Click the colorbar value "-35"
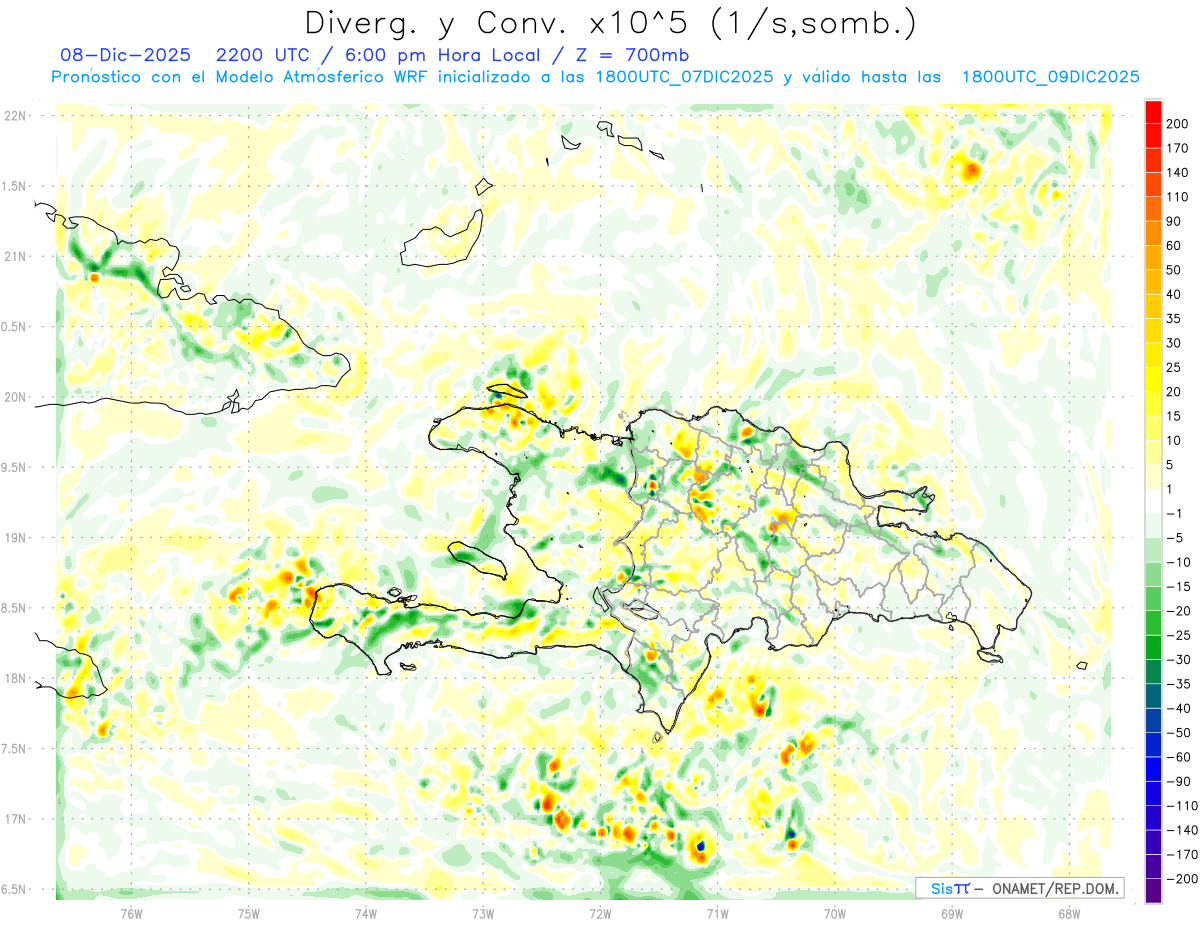The height and width of the screenshot is (927, 1200). pos(1178,684)
